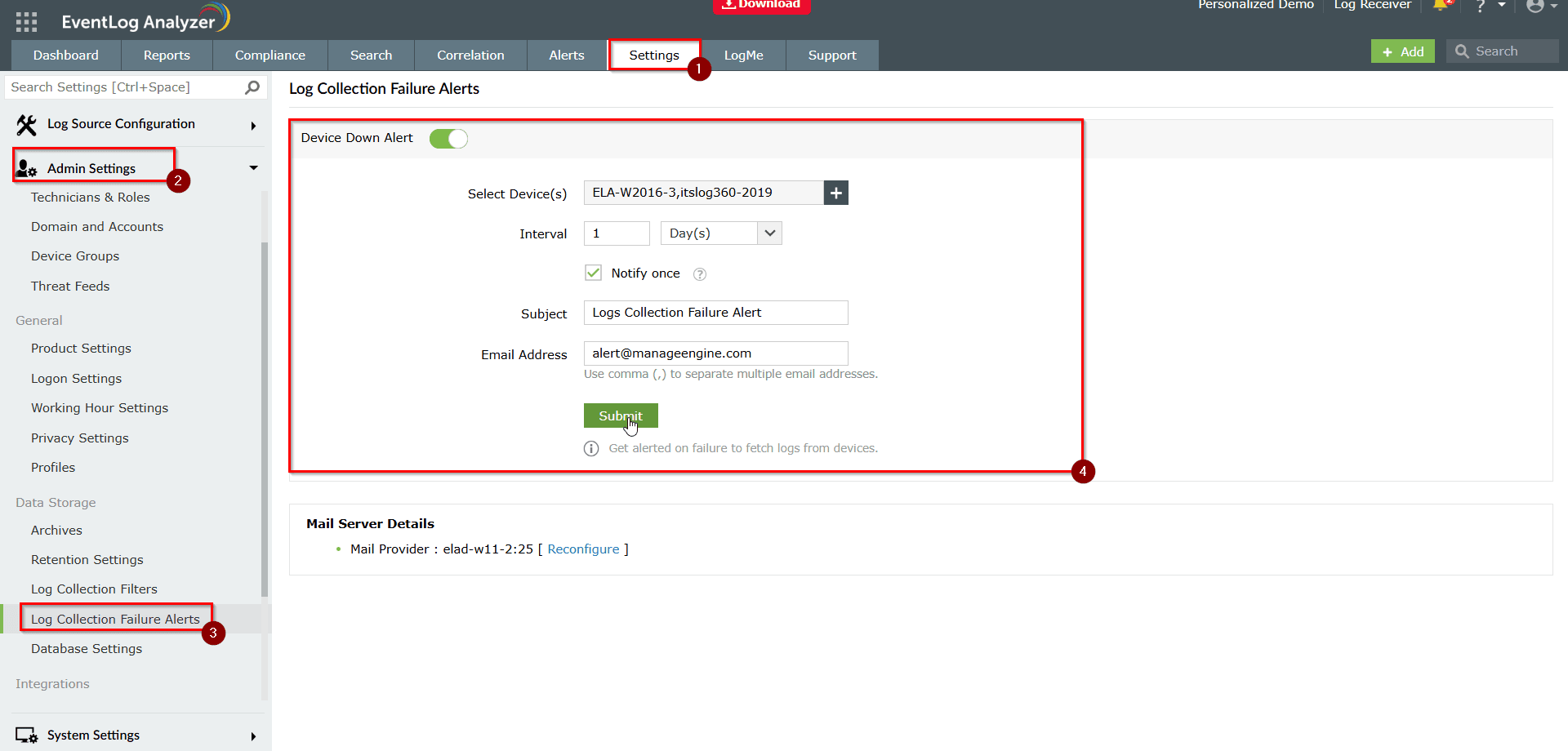Image resolution: width=1568 pixels, height=751 pixels.
Task: Edit the Subject text field
Action: click(x=716, y=313)
